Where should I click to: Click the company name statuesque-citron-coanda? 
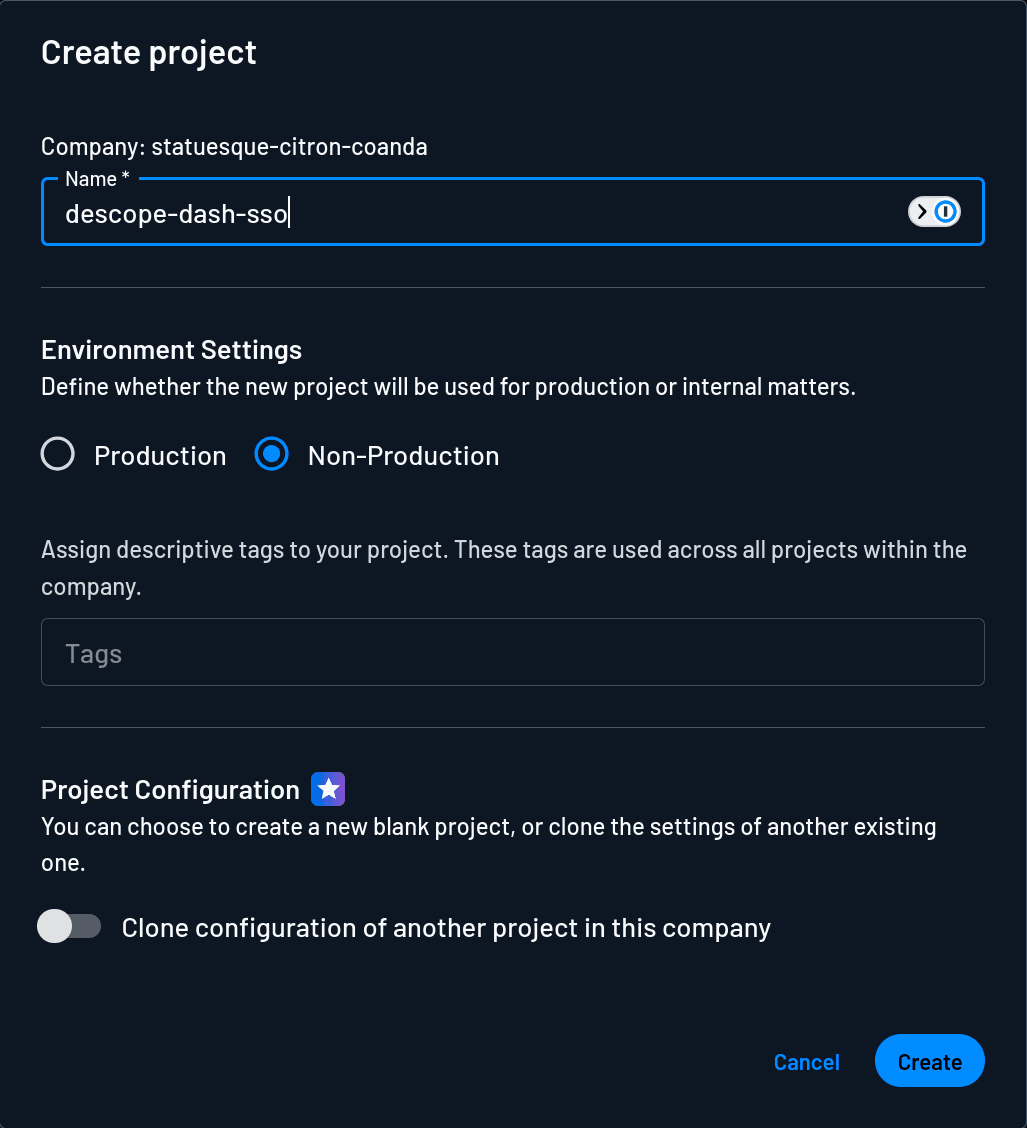[x=287, y=146]
